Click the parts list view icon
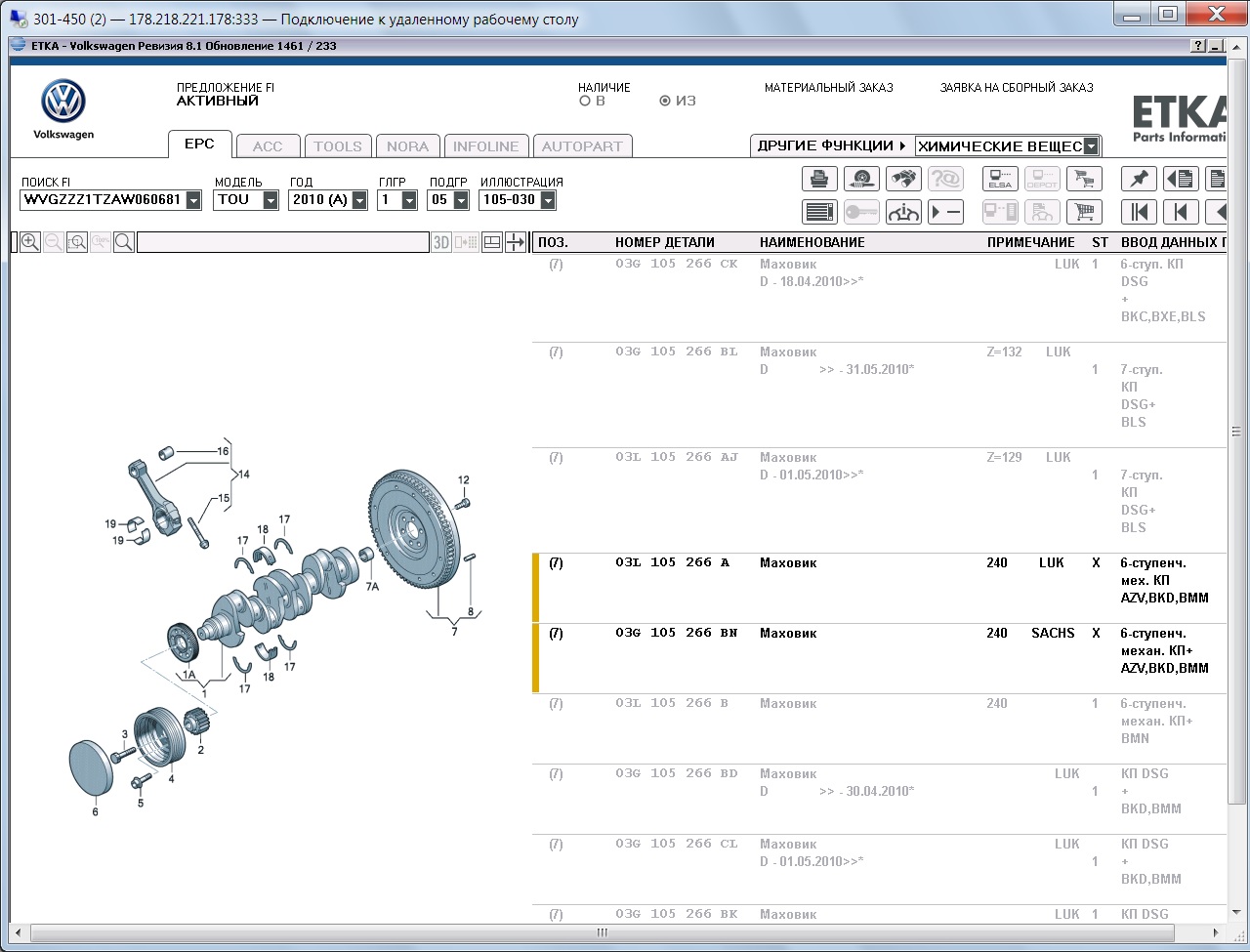This screenshot has height=952, width=1250. pyautogui.click(x=819, y=212)
